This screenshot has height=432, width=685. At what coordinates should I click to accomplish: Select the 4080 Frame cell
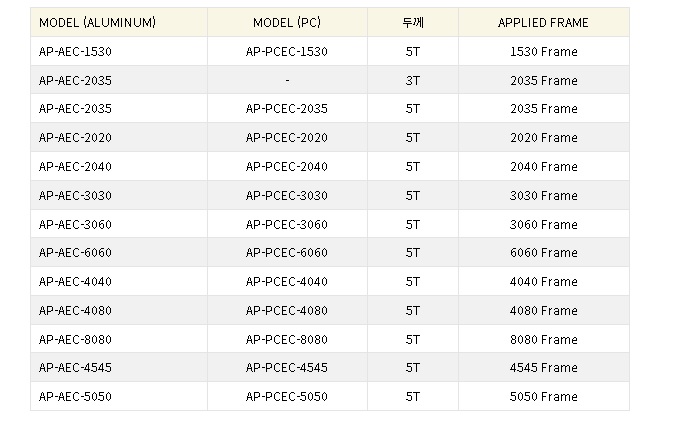point(543,311)
